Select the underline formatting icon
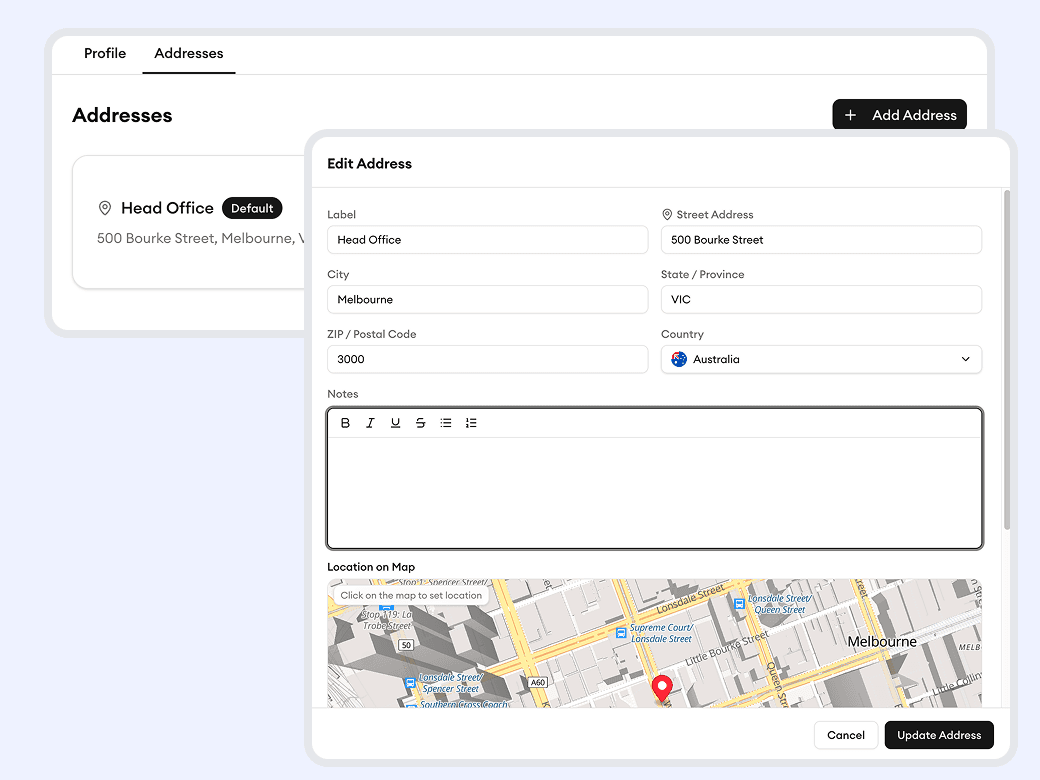The width and height of the screenshot is (1040, 780). click(x=395, y=422)
